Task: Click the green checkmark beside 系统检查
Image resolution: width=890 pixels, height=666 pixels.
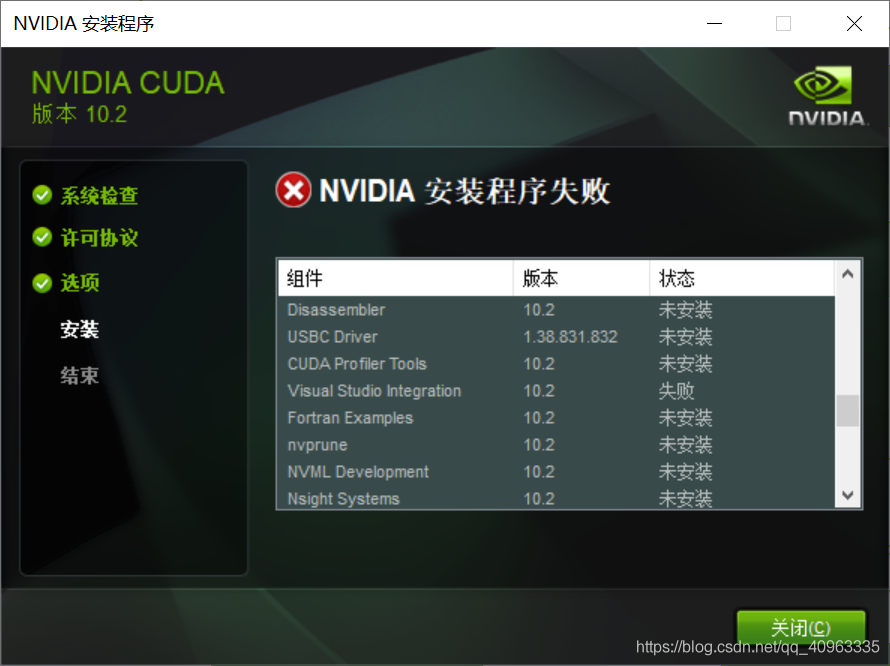Action: pyautogui.click(x=42, y=196)
